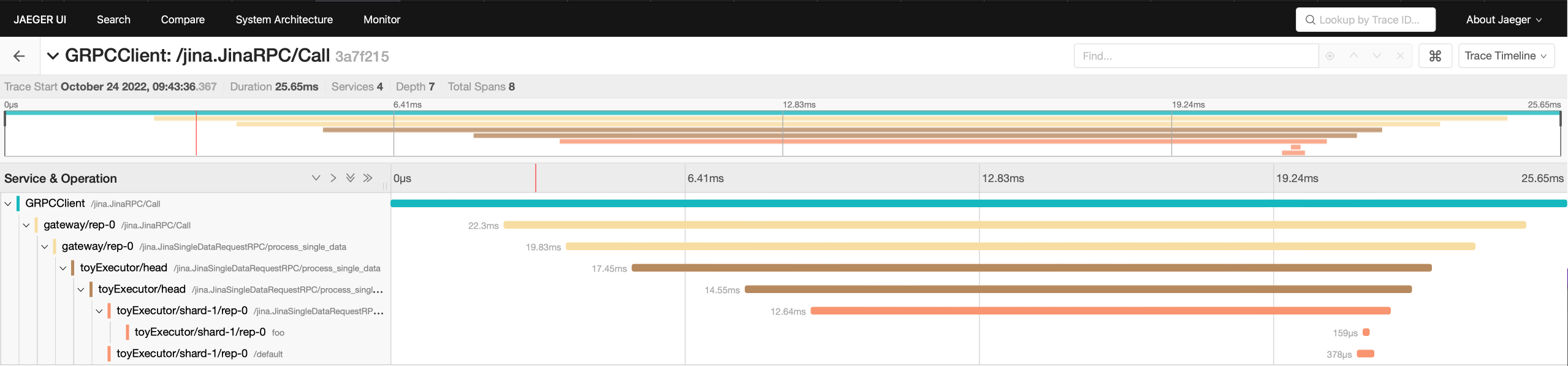Open JAEGER UI home link
1568x366 pixels.
point(40,20)
